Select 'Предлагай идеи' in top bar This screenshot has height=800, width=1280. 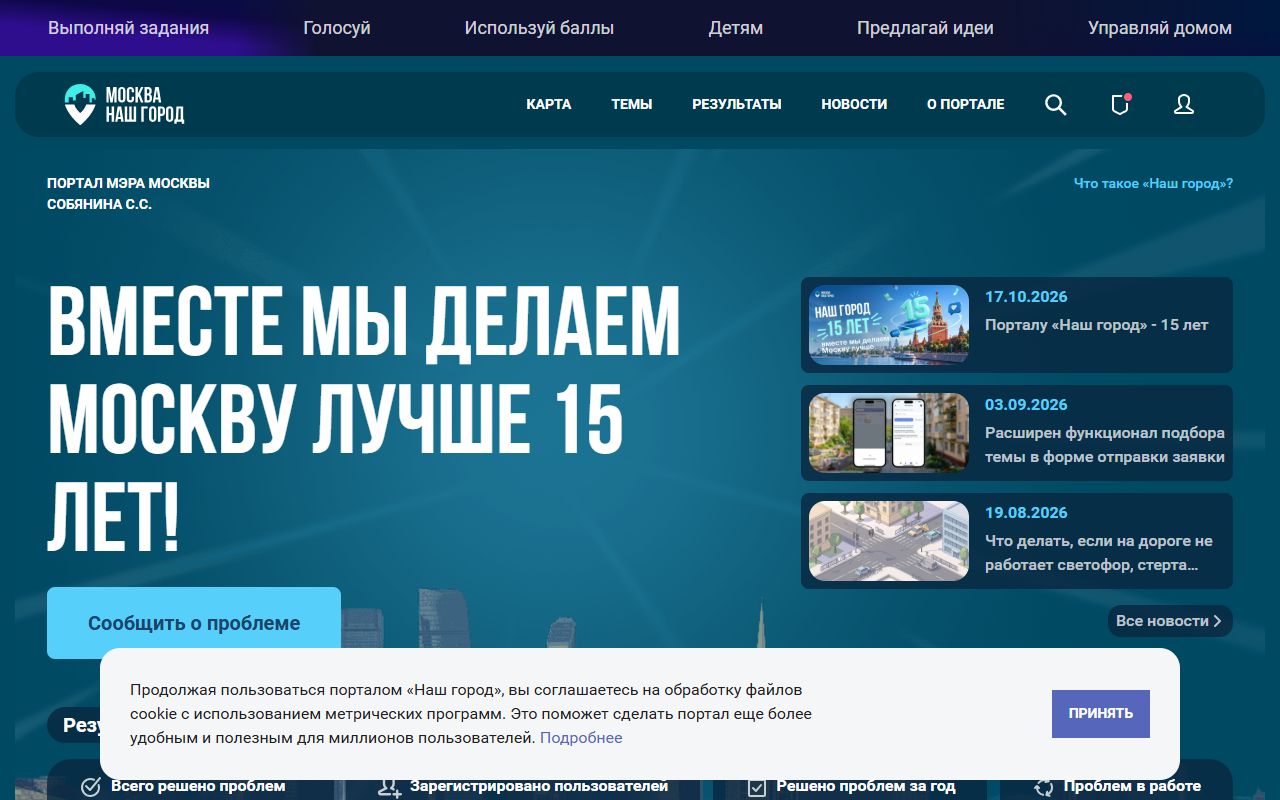pos(925,28)
